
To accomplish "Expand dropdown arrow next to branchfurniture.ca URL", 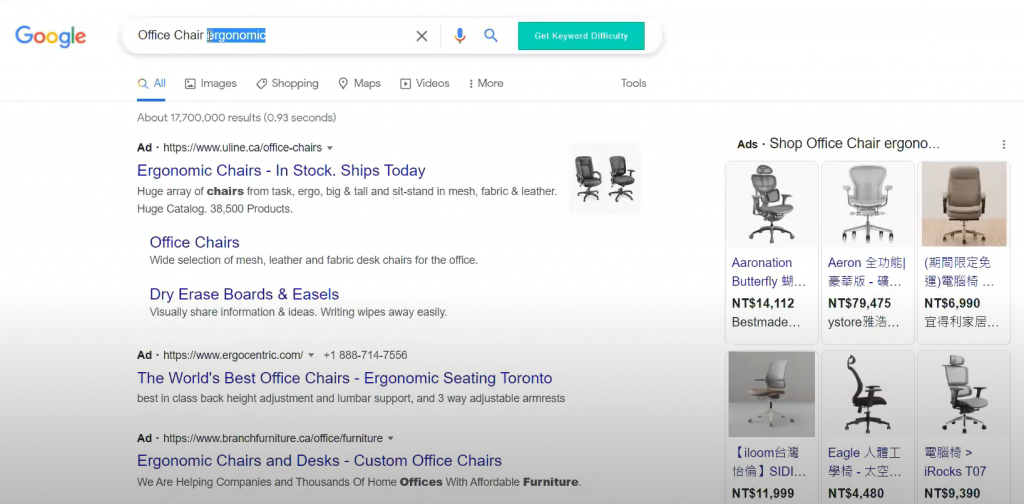I will [390, 438].
